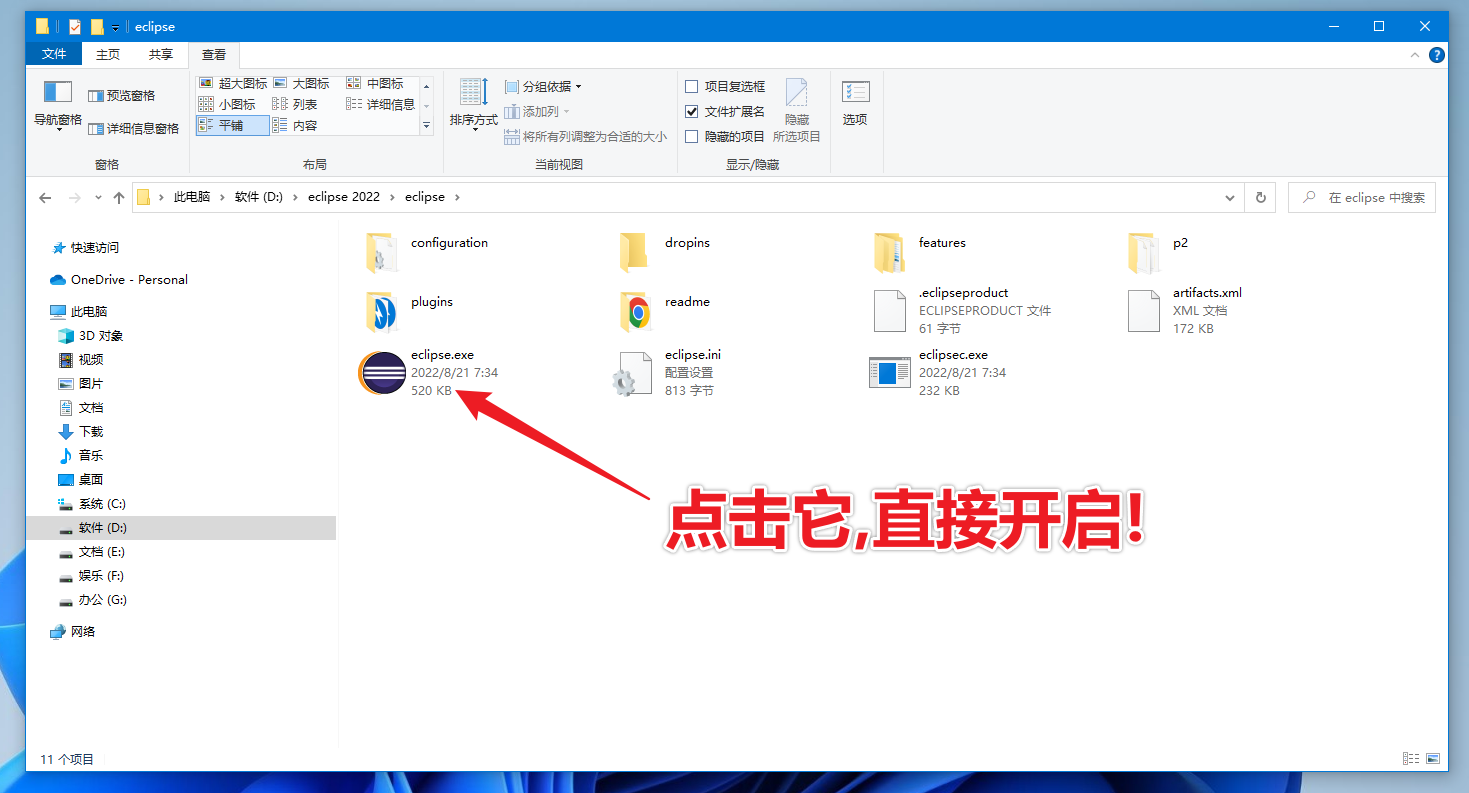Screen dimensions: 1469x793
Task: Open the features folder
Action: (x=889, y=252)
